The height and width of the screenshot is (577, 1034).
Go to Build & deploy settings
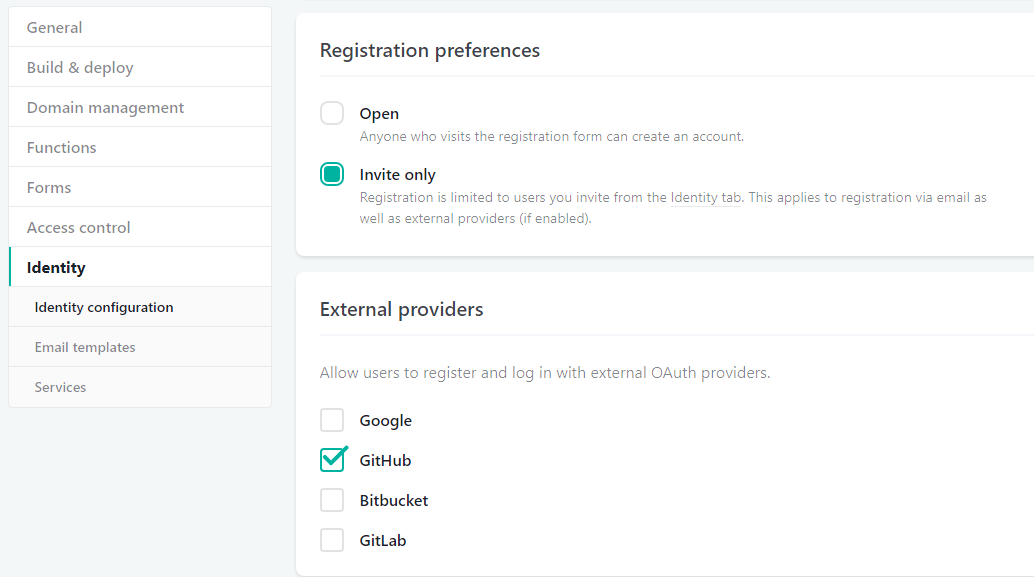pyautogui.click(x=80, y=67)
